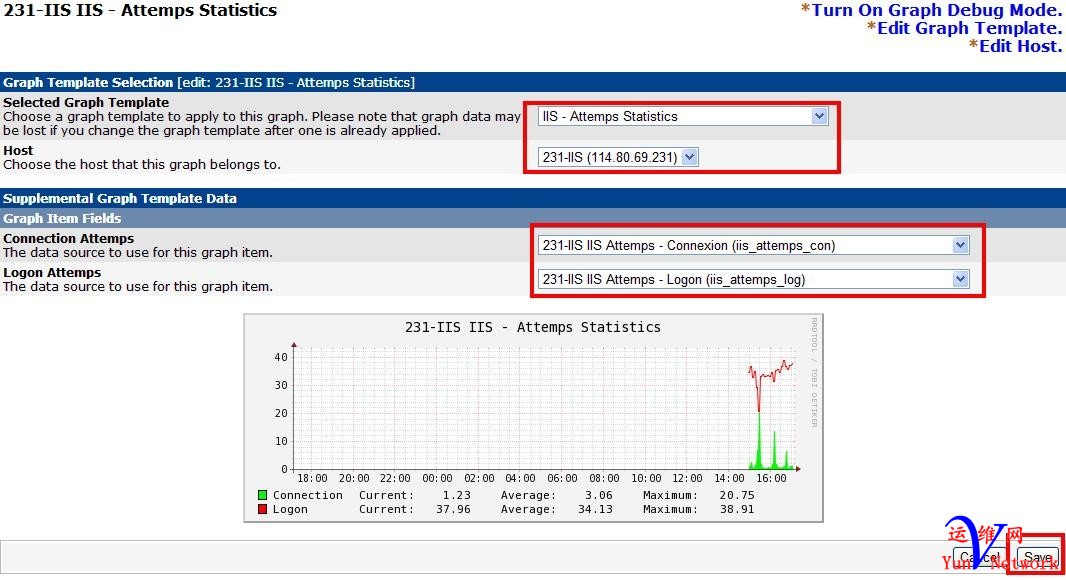Click the Logon Maximum value 38.91
This screenshot has height=580, width=1066.
[737, 509]
